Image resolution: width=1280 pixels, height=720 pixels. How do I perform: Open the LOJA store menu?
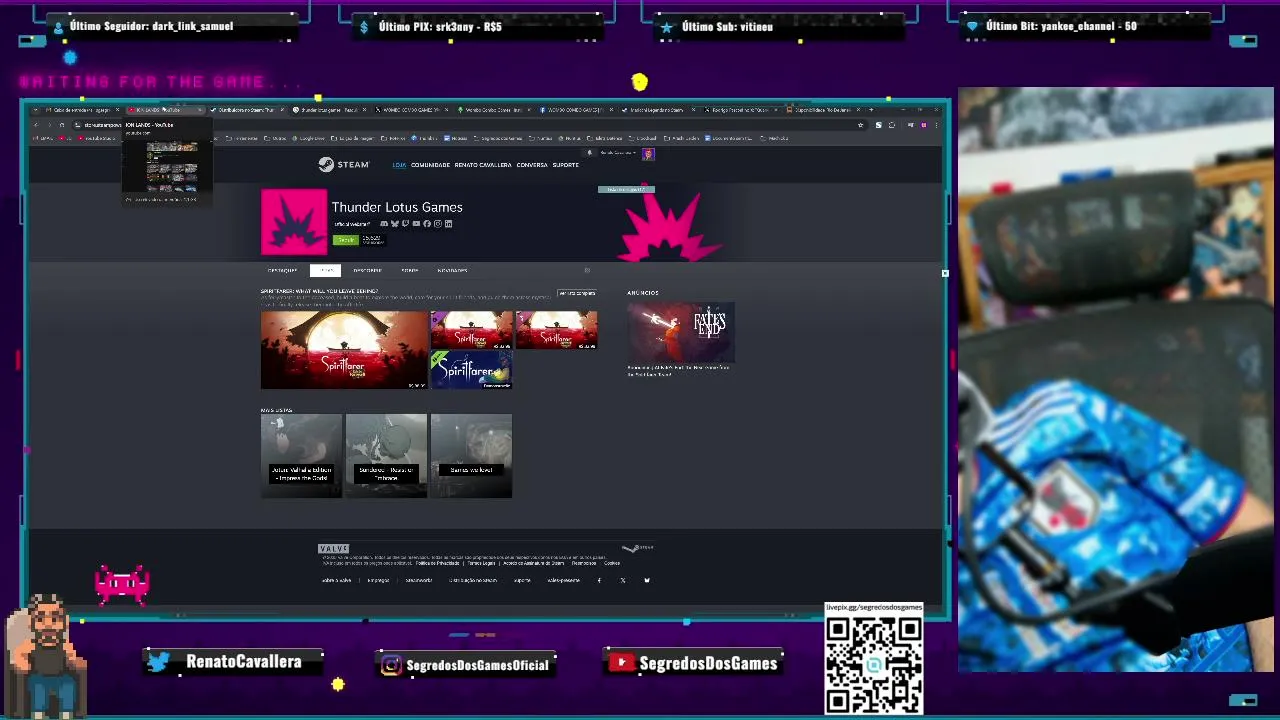(x=399, y=165)
